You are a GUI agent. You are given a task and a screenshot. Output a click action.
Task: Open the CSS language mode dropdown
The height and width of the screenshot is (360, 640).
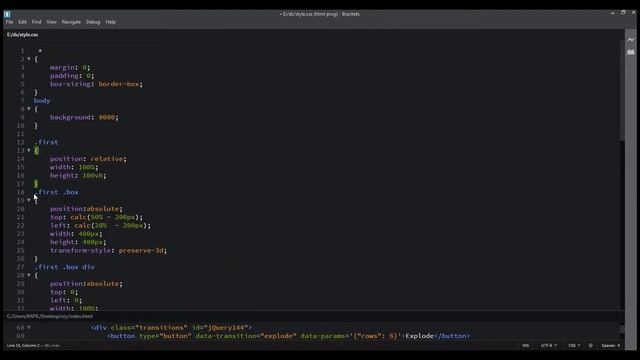pyautogui.click(x=574, y=346)
